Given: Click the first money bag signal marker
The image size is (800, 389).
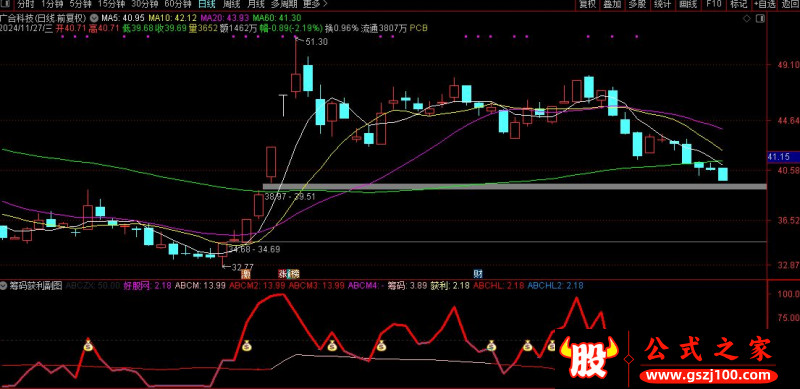Looking at the screenshot, I should 88,346.
